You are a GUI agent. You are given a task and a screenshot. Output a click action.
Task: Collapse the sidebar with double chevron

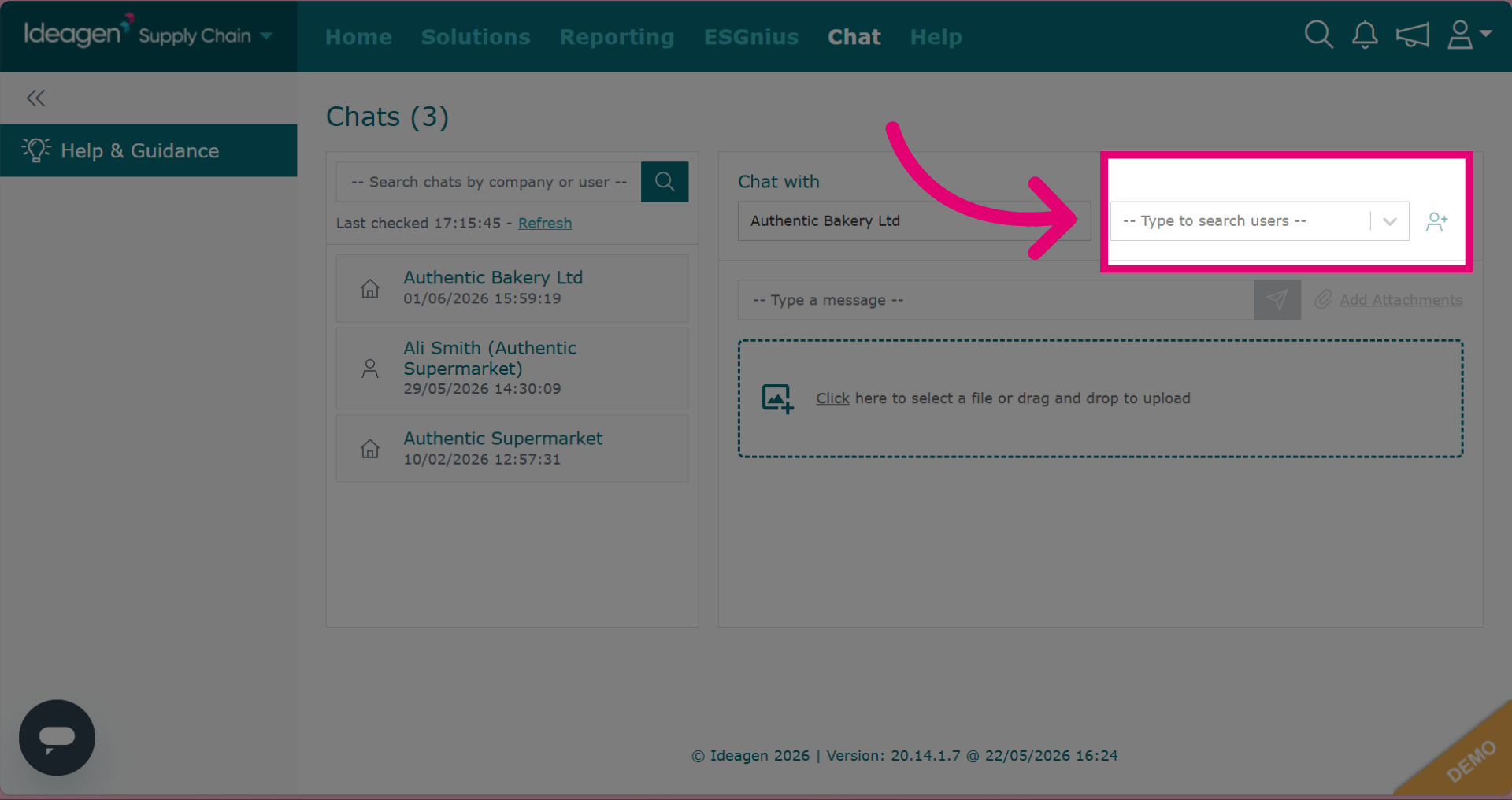pyautogui.click(x=35, y=98)
